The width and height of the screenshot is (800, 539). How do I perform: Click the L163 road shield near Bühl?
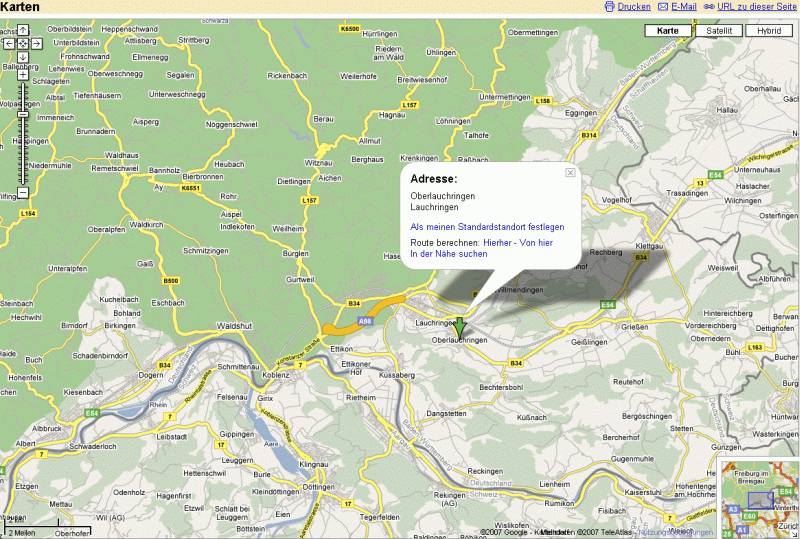pos(755,348)
